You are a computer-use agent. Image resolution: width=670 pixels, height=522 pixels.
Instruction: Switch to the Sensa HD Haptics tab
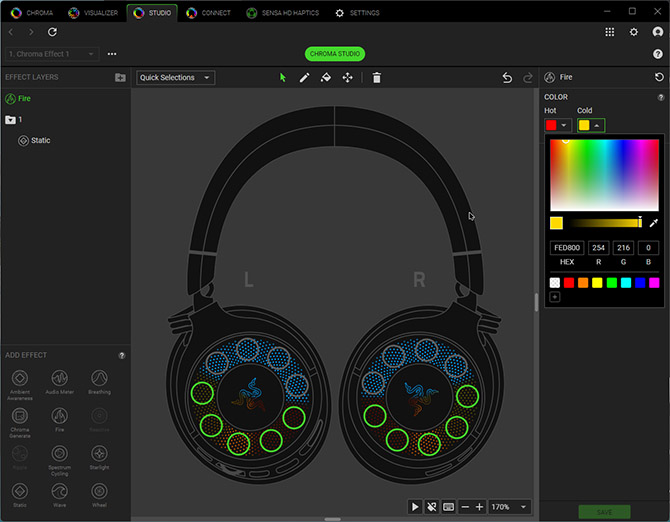tap(282, 13)
